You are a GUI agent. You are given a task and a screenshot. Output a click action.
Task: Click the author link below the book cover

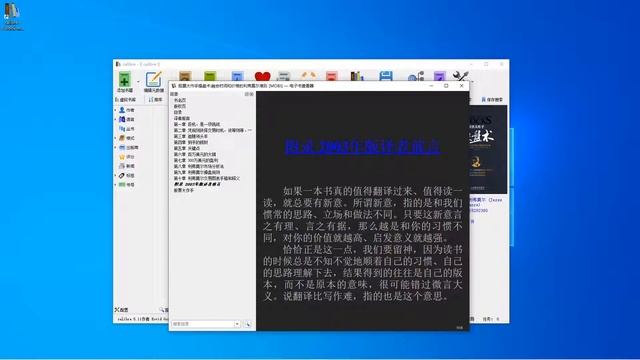pyautogui.click(x=486, y=202)
